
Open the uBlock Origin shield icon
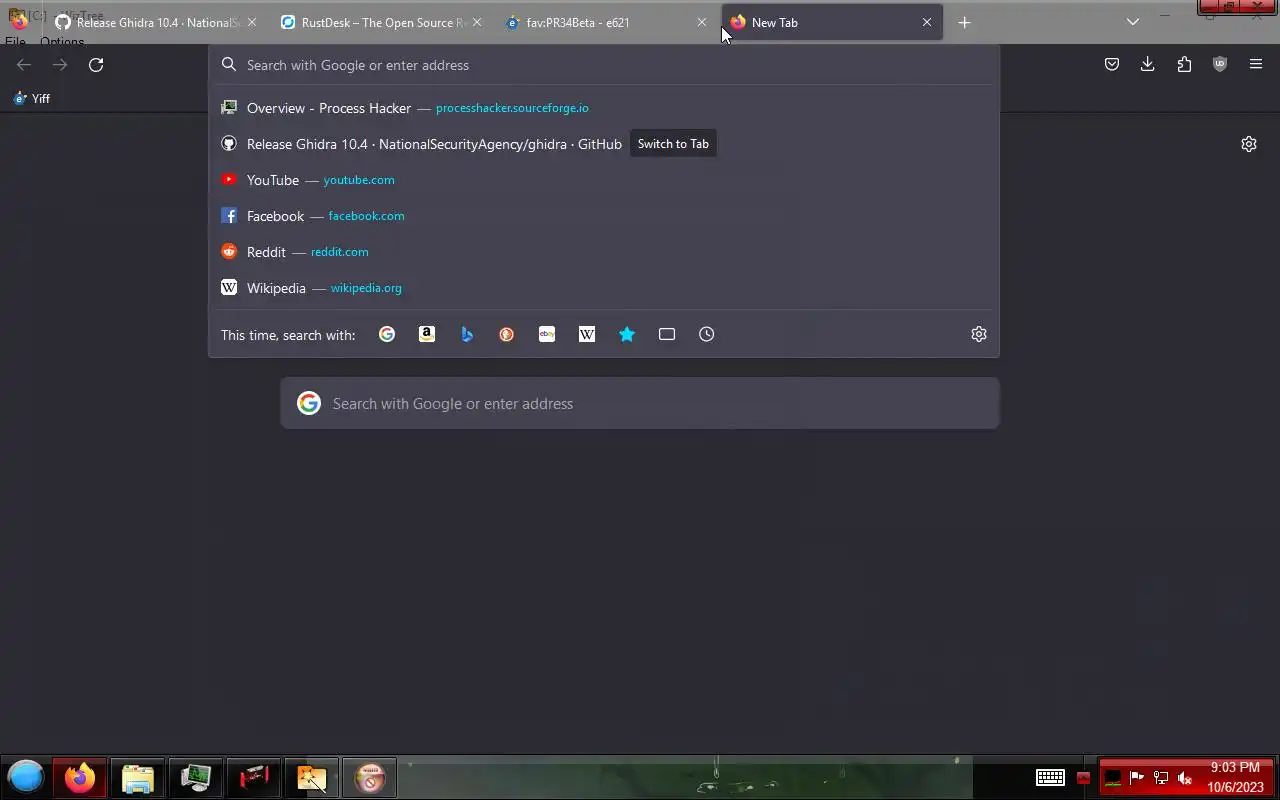[x=1220, y=65]
